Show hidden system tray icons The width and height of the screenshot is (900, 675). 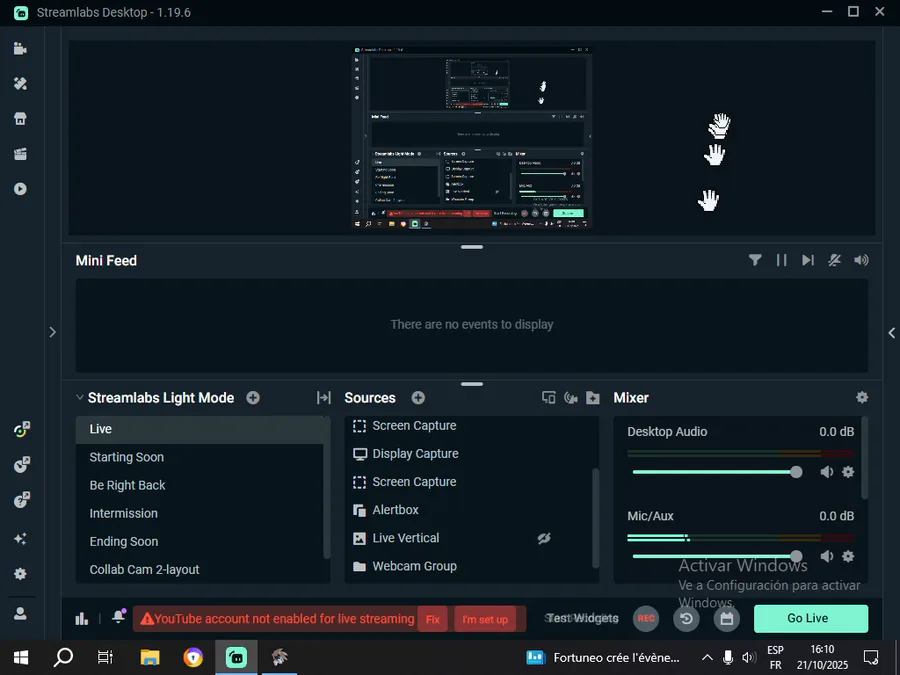point(707,658)
